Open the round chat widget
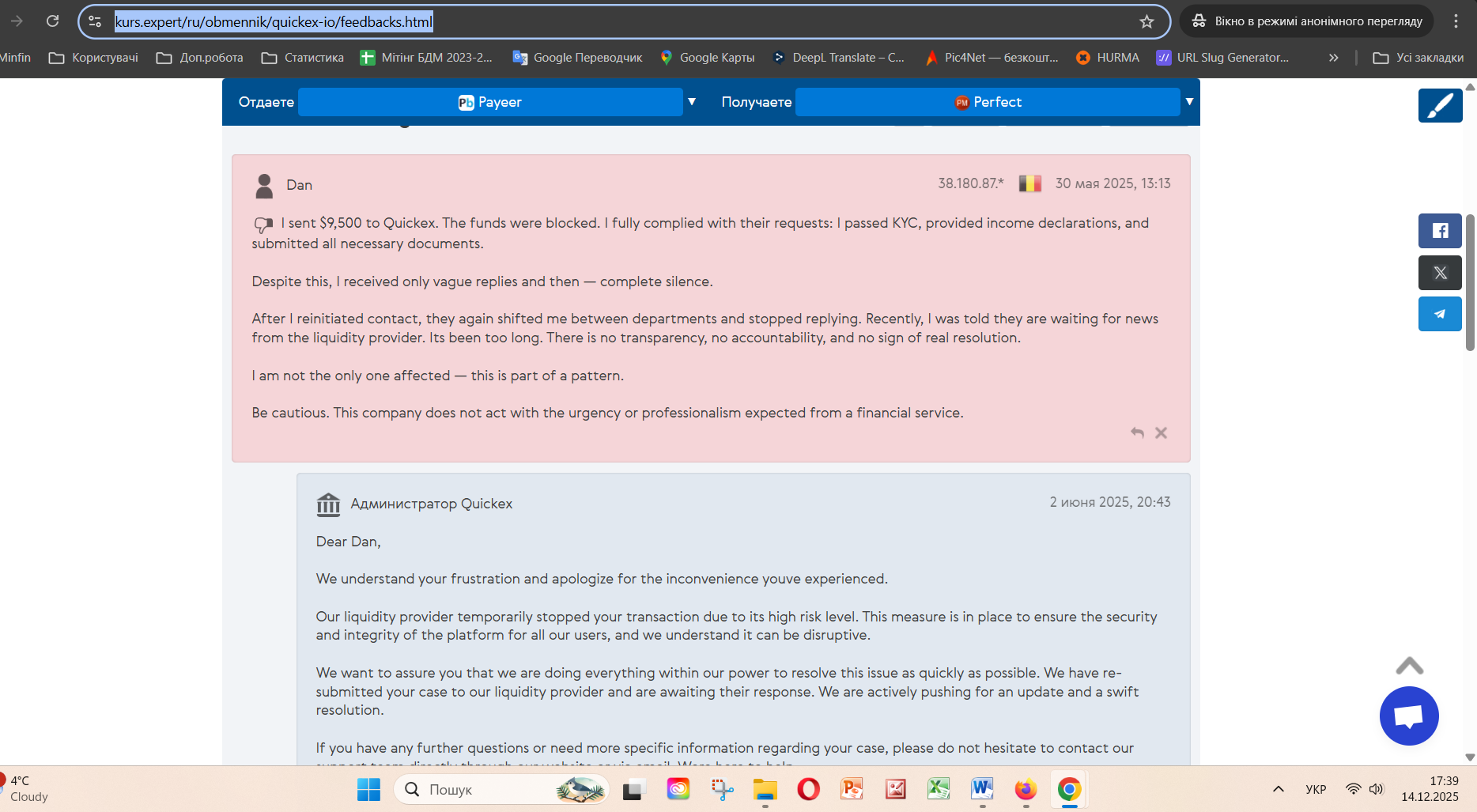 (1409, 716)
